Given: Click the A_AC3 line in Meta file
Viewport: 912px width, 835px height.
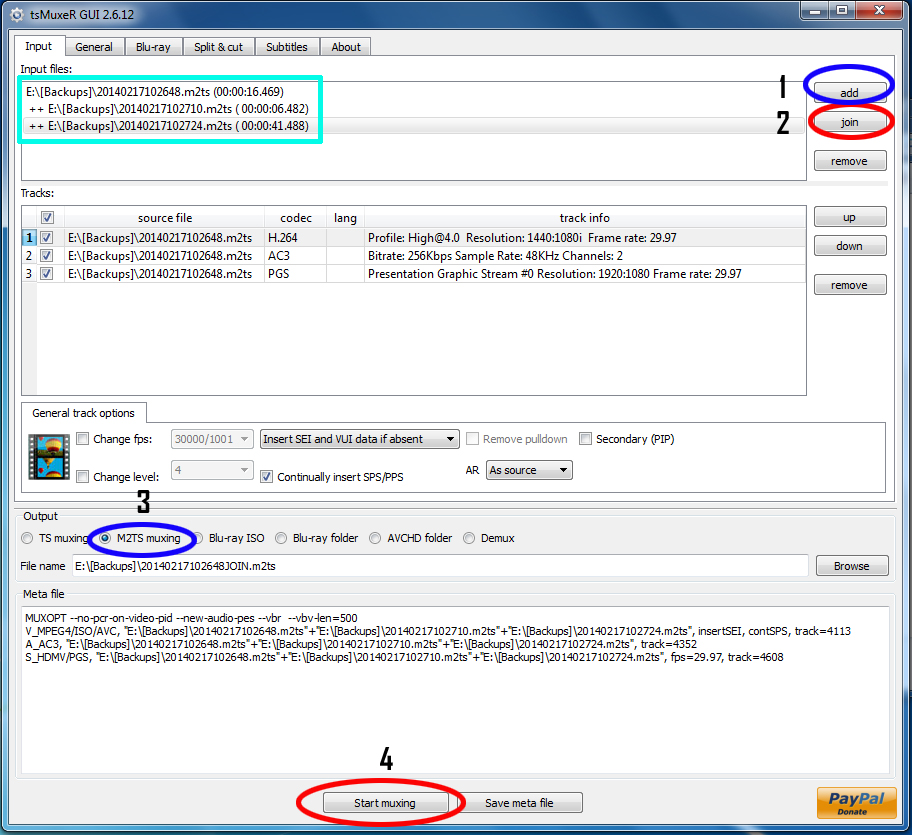Looking at the screenshot, I should 361,644.
